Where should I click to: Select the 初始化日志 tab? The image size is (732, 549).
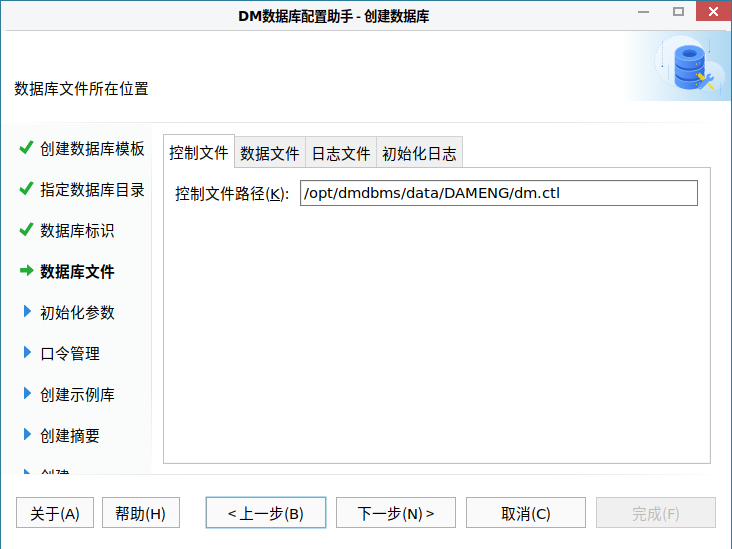[419, 153]
